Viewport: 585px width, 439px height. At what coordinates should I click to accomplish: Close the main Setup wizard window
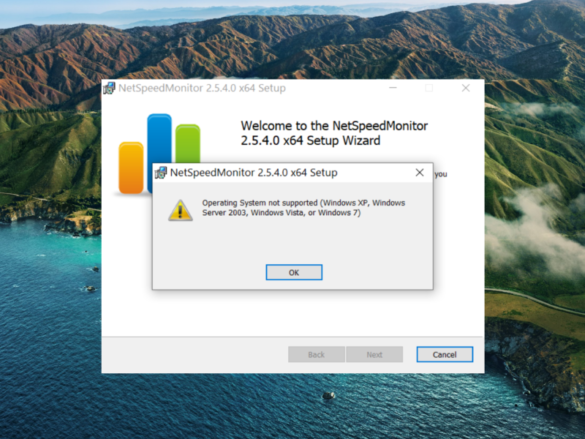pyautogui.click(x=466, y=88)
